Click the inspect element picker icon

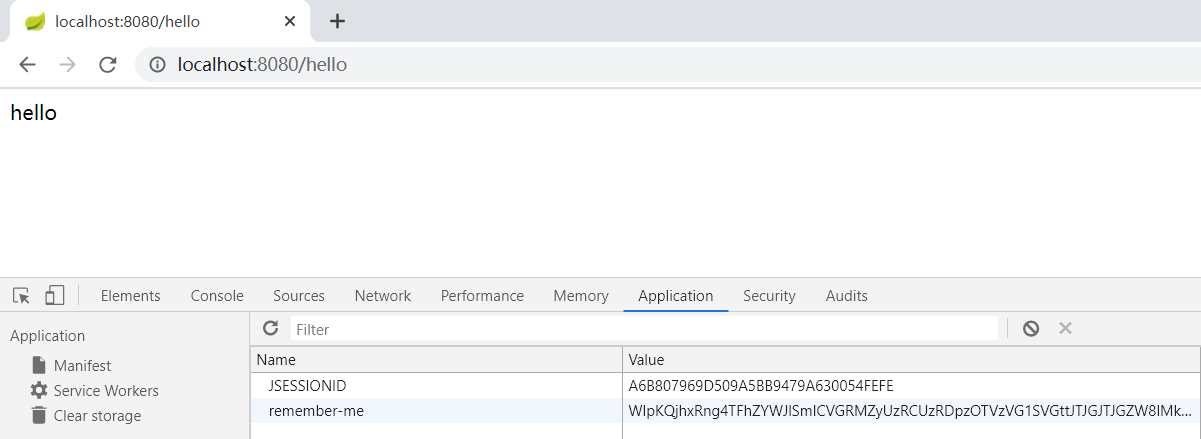[x=21, y=295]
